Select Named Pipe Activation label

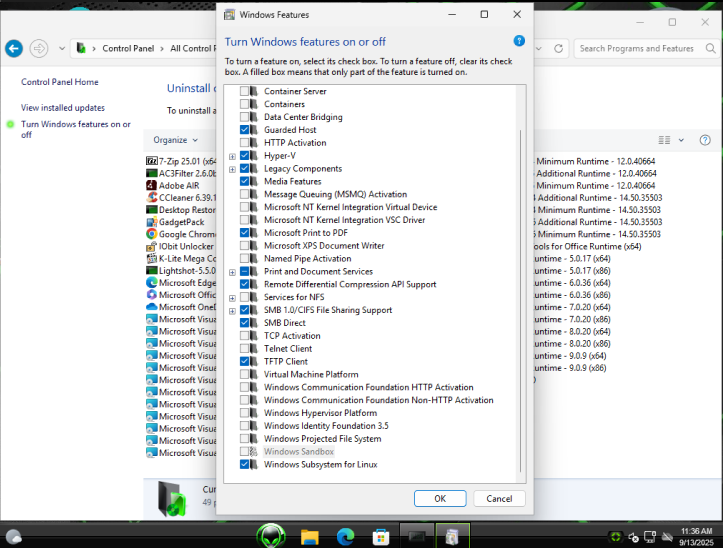click(308, 259)
